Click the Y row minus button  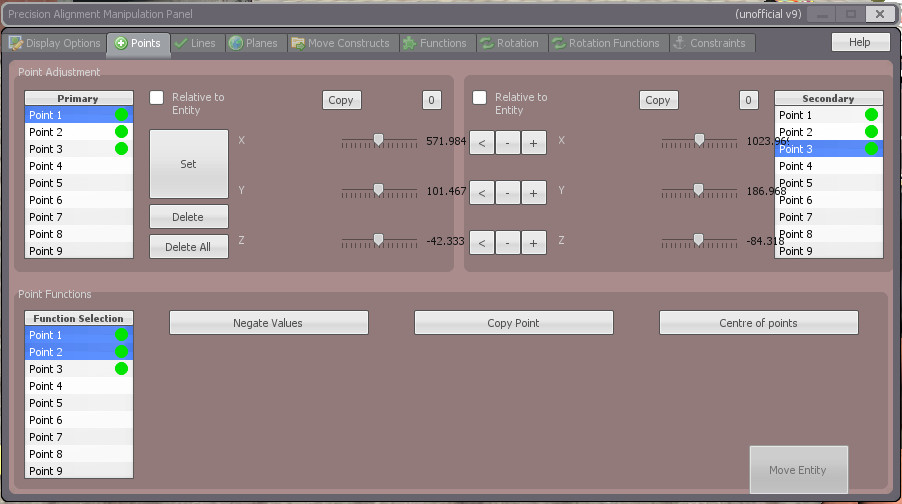tap(507, 193)
